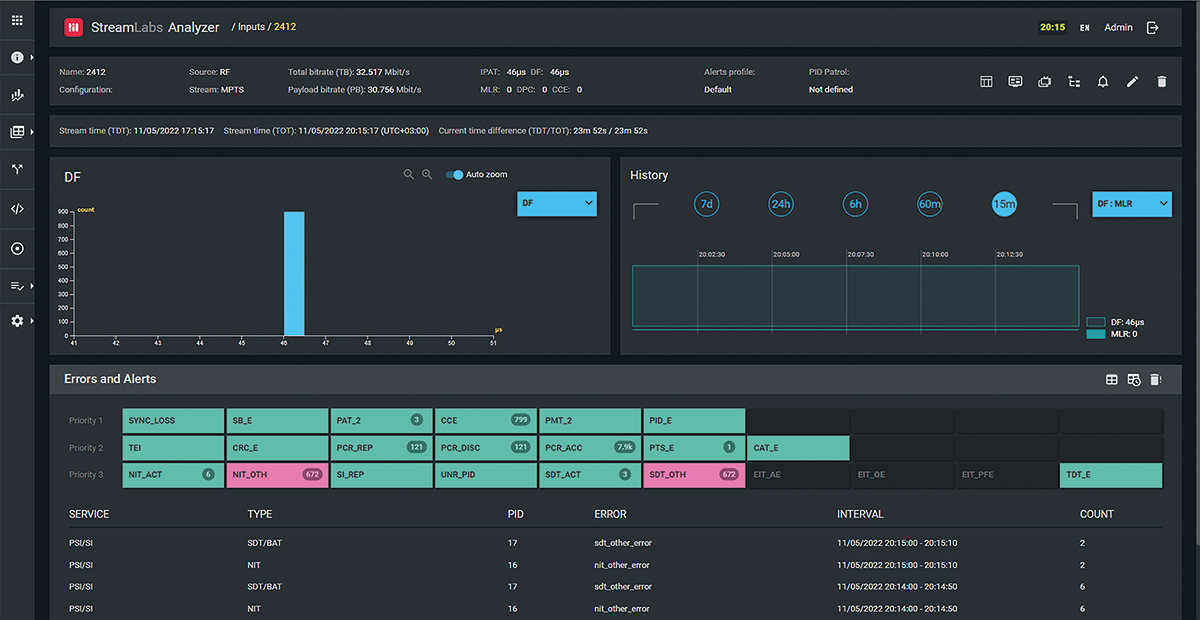Switch Errors and Alerts to grid view
The height and width of the screenshot is (620, 1200).
1111,379
